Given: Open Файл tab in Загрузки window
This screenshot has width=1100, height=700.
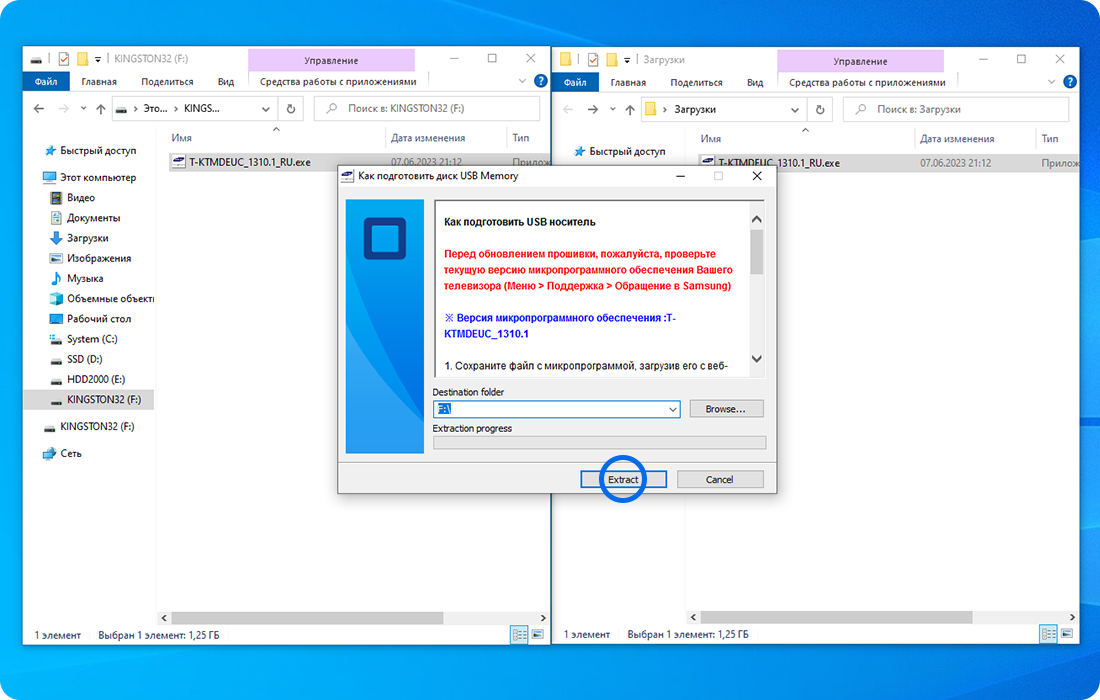Looking at the screenshot, I should pos(575,83).
